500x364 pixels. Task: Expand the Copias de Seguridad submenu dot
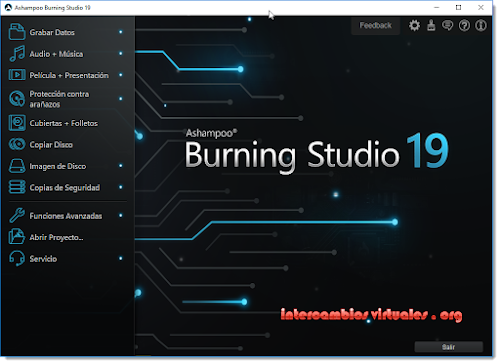tap(121, 187)
